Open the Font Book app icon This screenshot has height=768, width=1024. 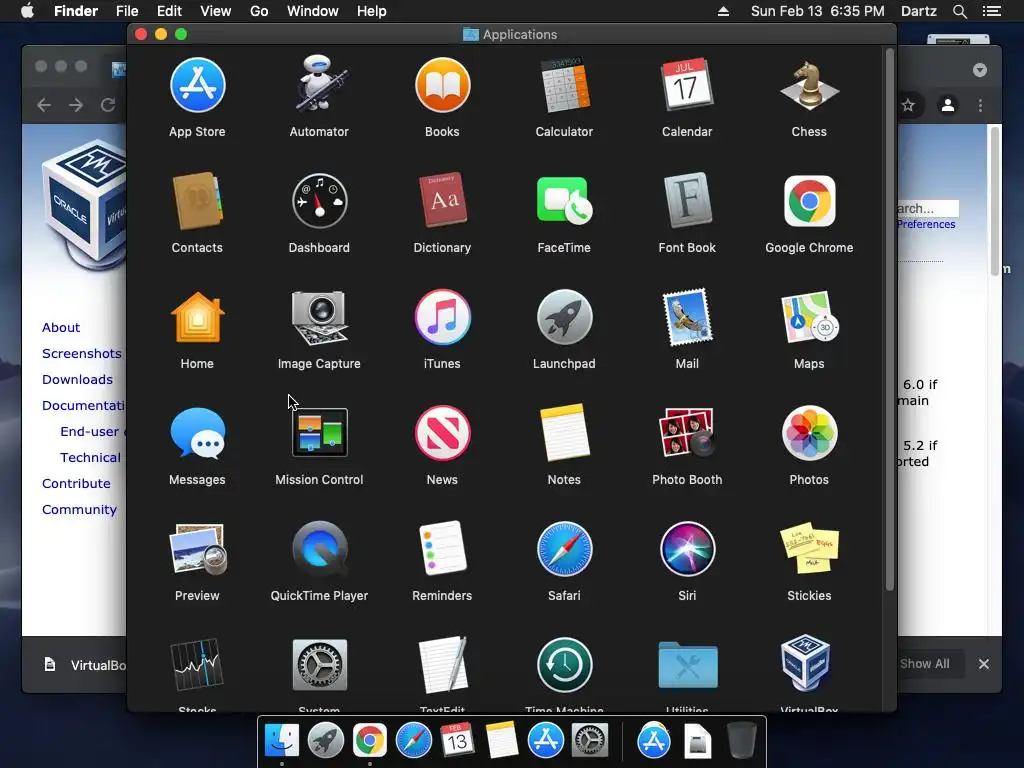point(686,201)
